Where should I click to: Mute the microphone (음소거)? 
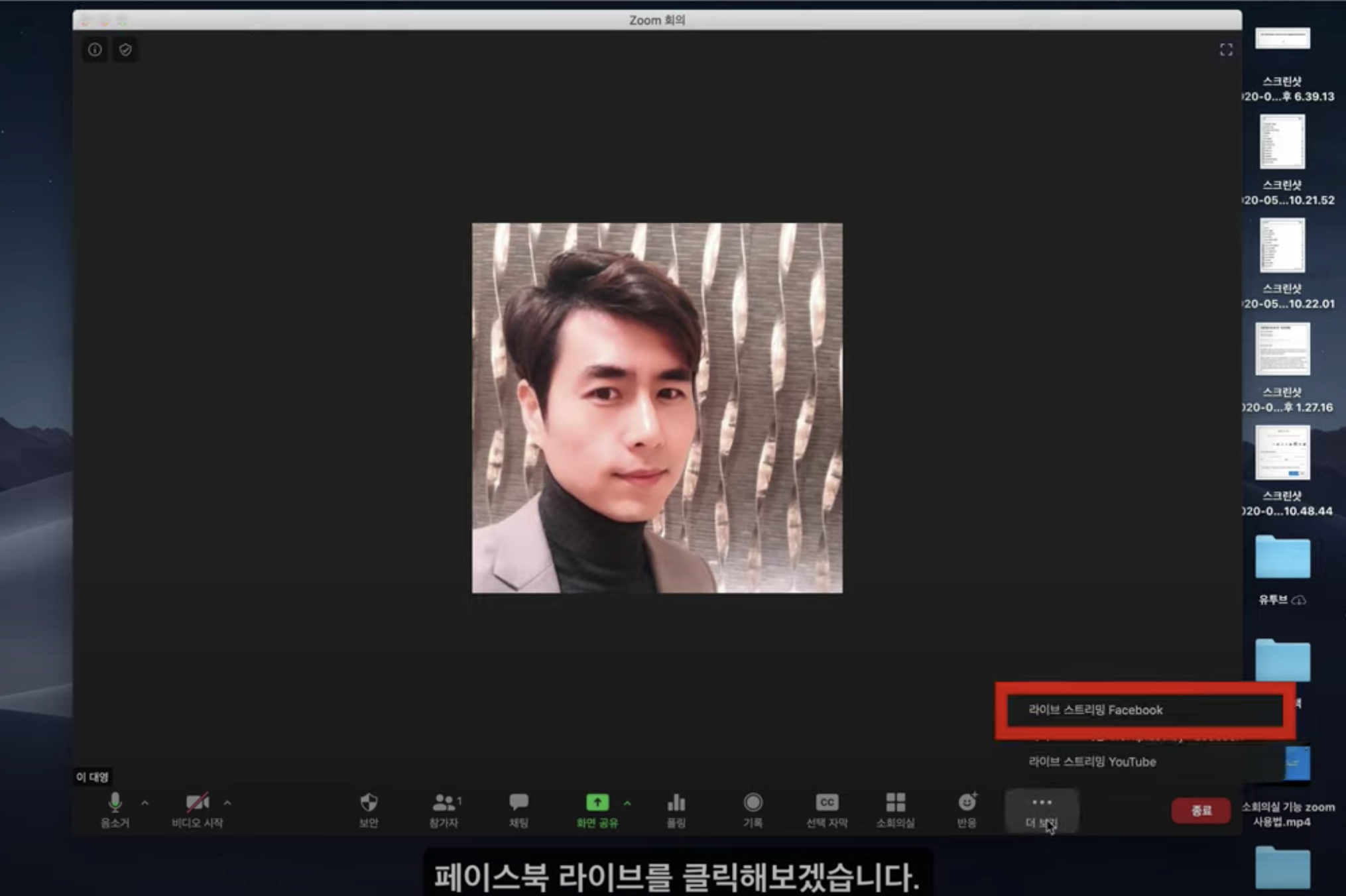tap(115, 810)
